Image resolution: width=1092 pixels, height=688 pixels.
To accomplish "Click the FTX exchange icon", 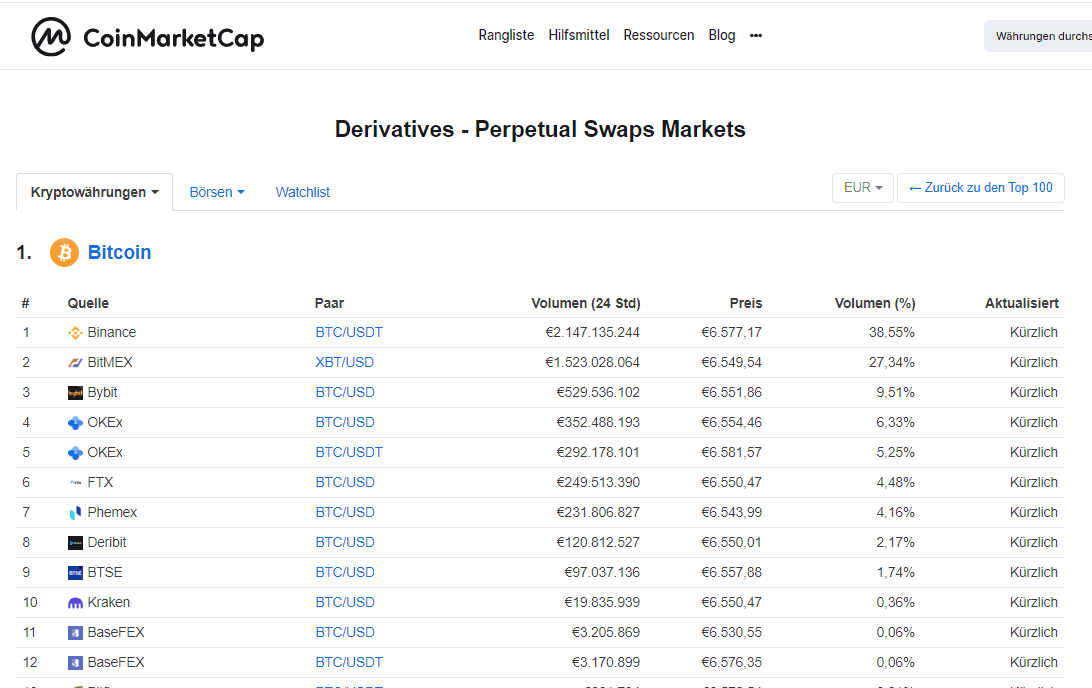I will (x=75, y=483).
